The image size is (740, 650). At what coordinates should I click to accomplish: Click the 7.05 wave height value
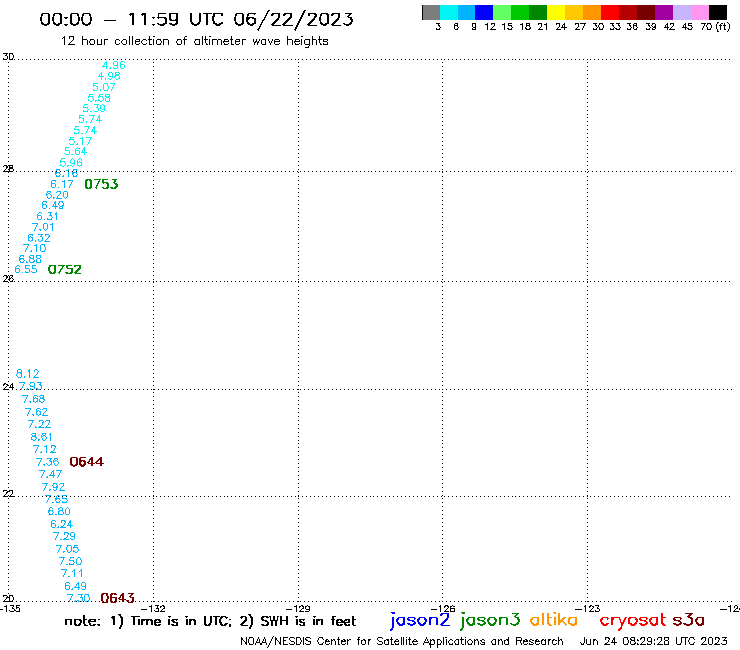tap(67, 549)
